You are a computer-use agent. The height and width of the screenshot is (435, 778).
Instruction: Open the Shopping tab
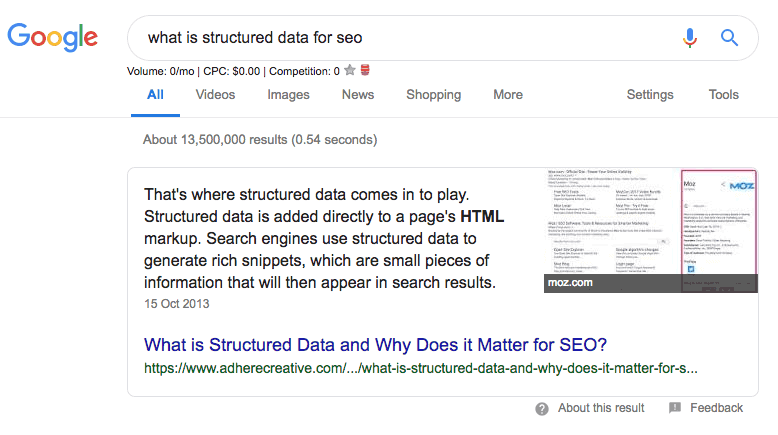(x=434, y=95)
